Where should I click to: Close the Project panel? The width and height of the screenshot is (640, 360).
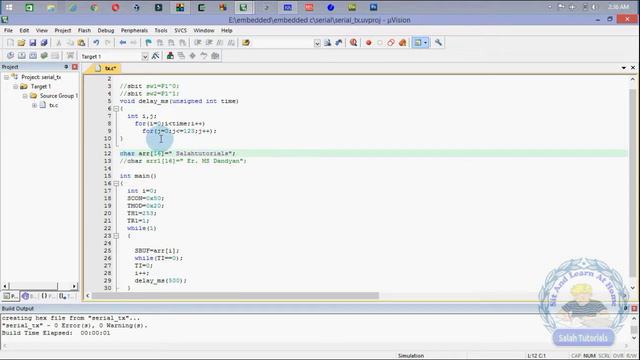tap(75, 67)
